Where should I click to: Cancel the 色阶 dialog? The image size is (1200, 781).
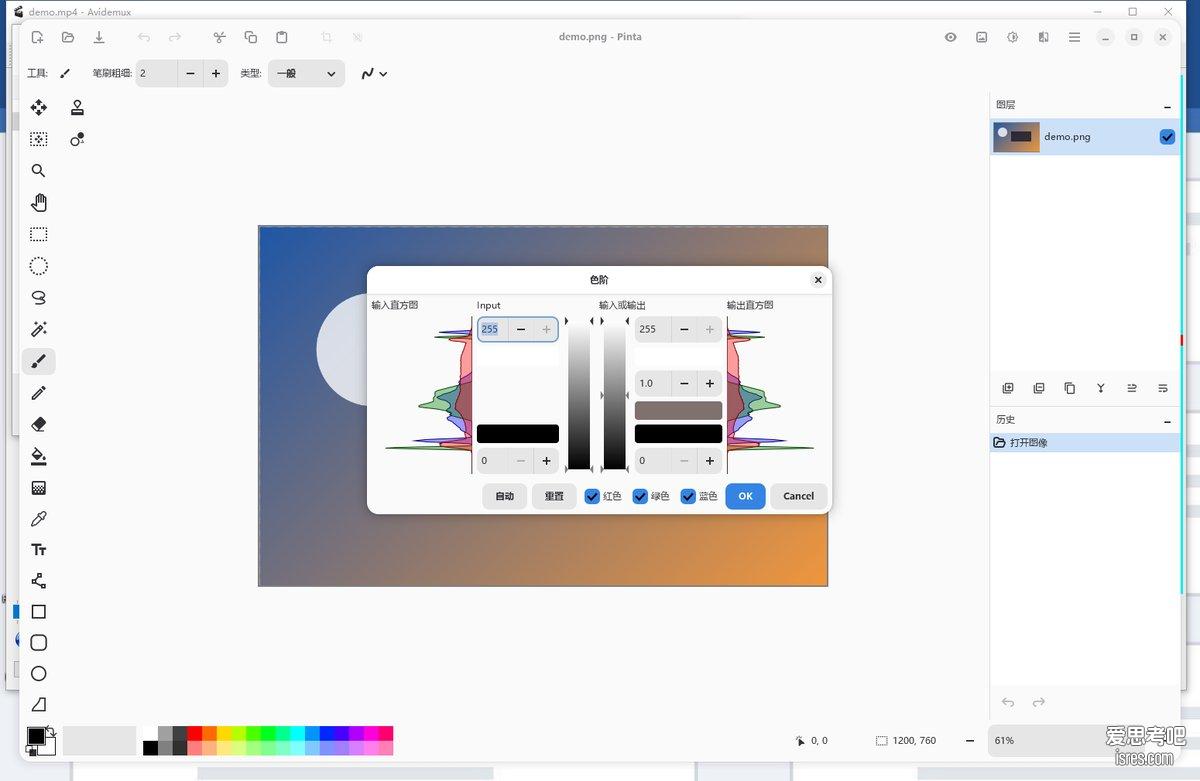point(798,496)
